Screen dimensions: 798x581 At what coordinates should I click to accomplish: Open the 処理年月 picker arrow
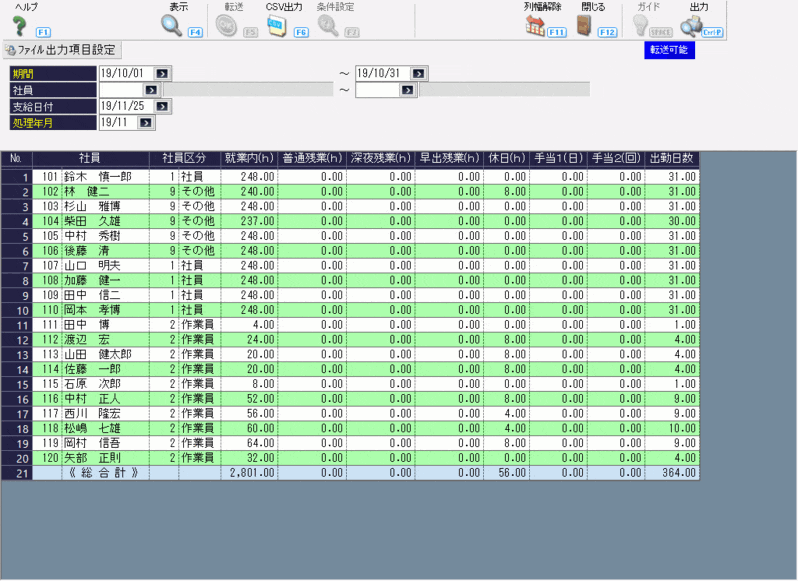[146, 123]
